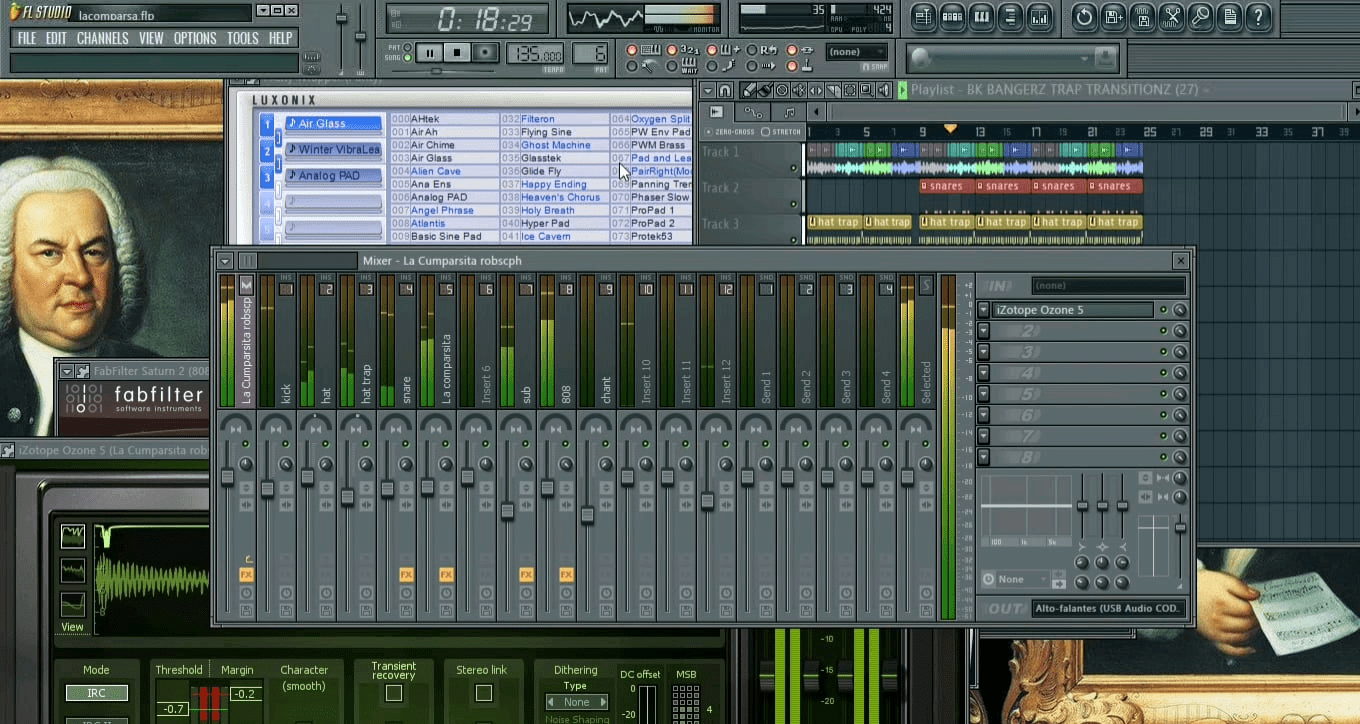
Task: Open the iZotope Ozone 5 slot dropdown arrow
Action: pyautogui.click(x=984, y=310)
